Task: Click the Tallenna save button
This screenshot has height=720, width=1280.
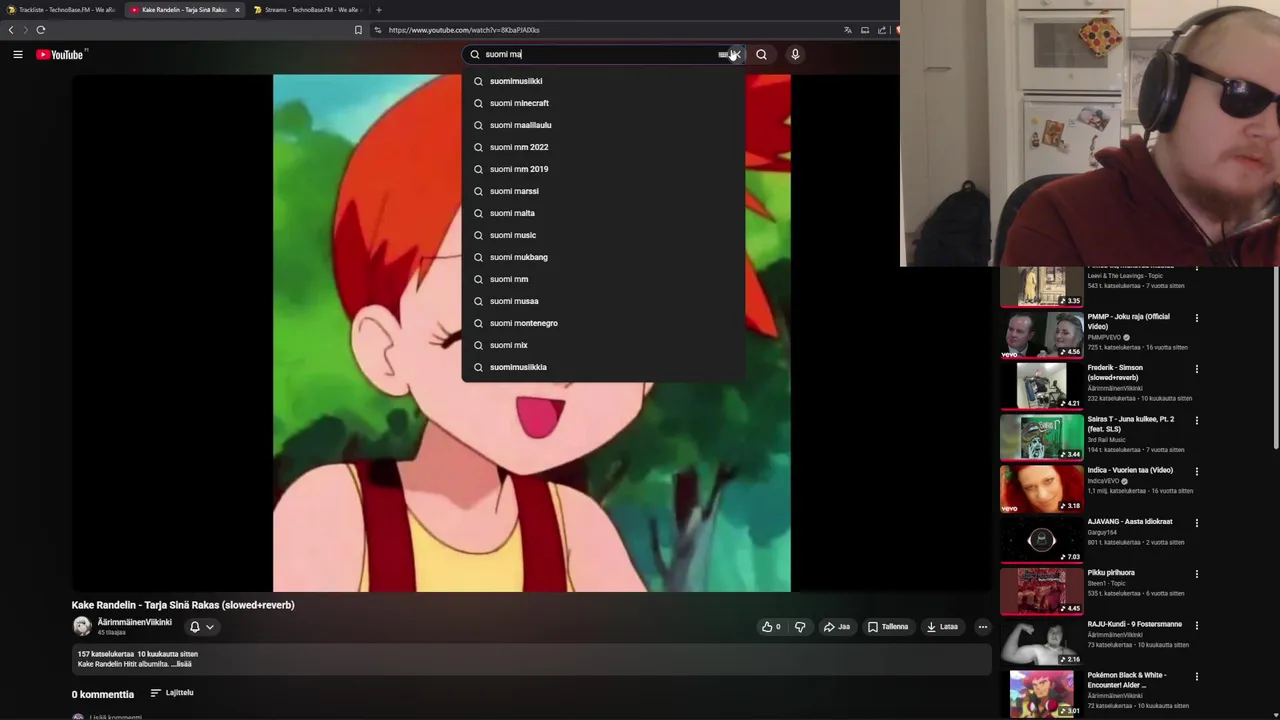Action: click(888, 627)
